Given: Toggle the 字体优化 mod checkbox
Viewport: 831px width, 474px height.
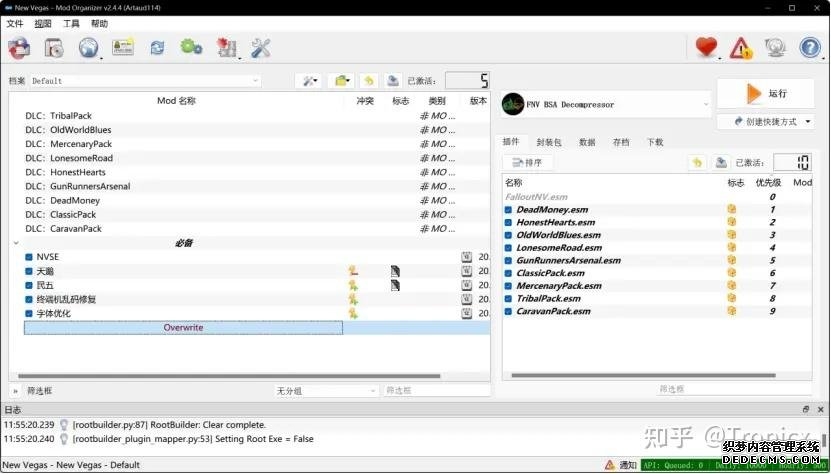Looking at the screenshot, I should [x=29, y=313].
